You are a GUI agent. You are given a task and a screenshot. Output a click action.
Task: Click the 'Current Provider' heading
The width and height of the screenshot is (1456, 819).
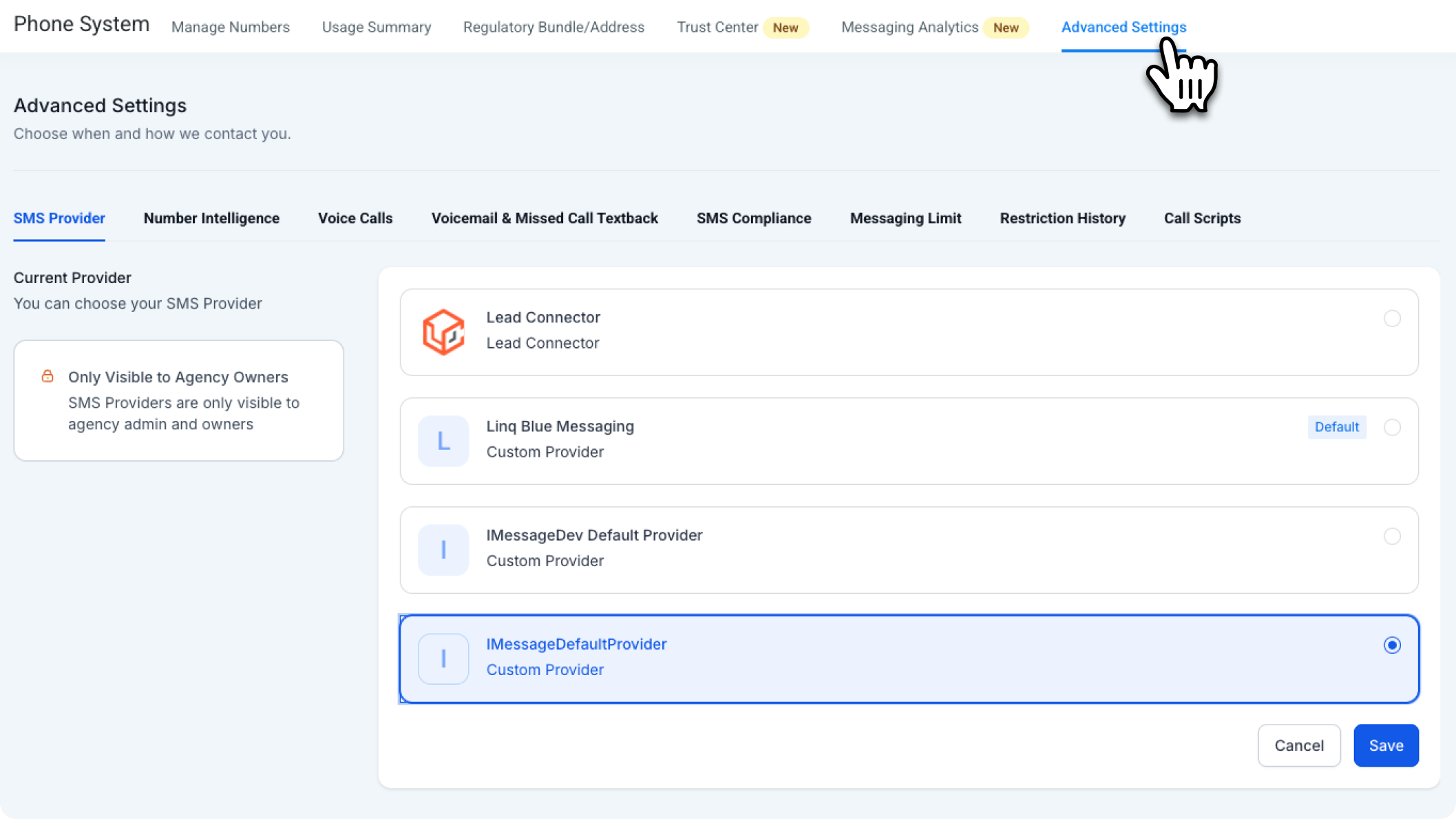coord(72,278)
